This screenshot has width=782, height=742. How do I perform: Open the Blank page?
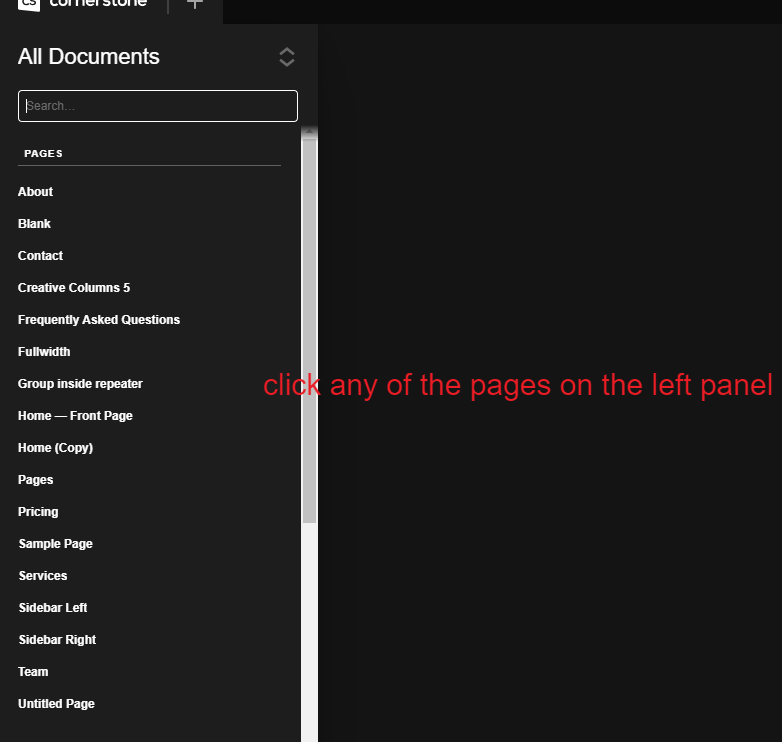pos(35,224)
